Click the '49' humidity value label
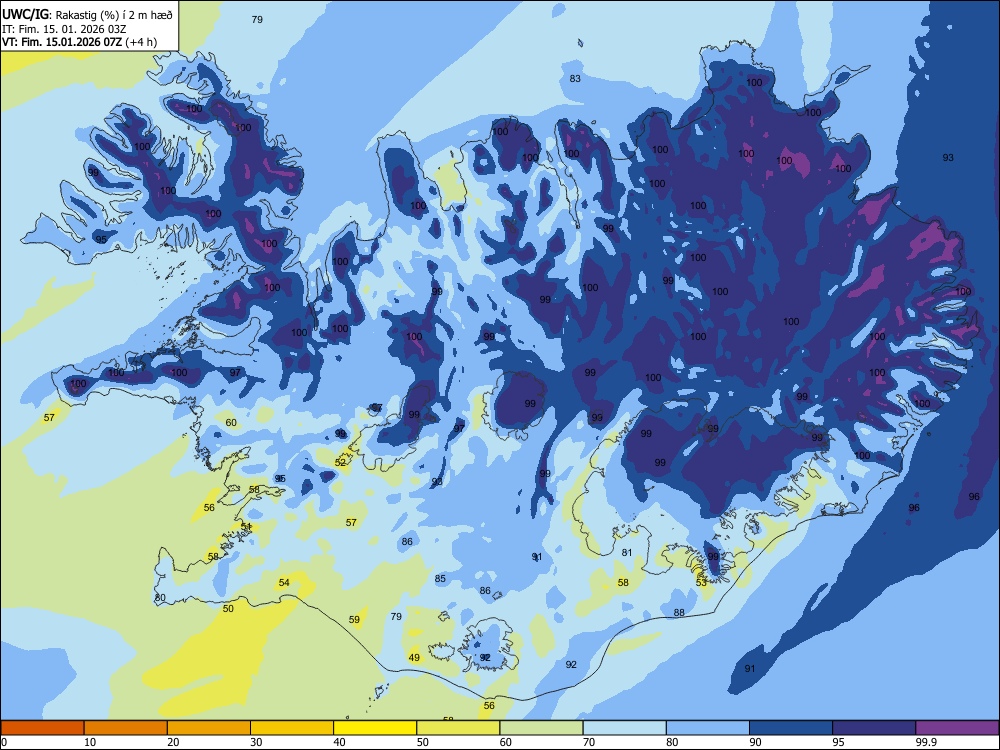The height and width of the screenshot is (750, 1000). 415,658
